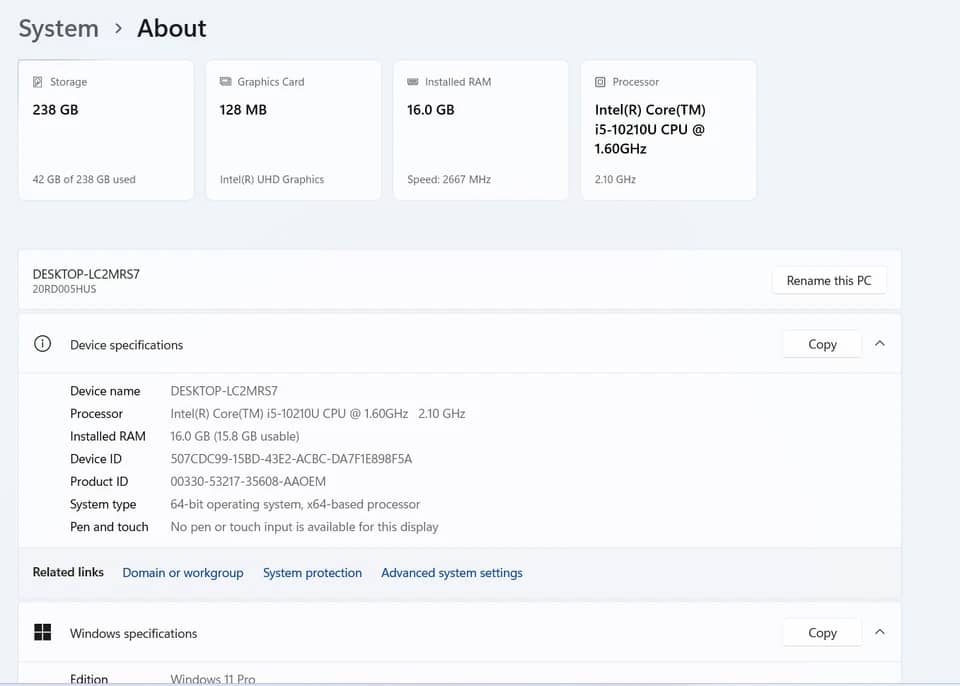
Task: Click the About breadcrumb title
Action: coord(171,28)
